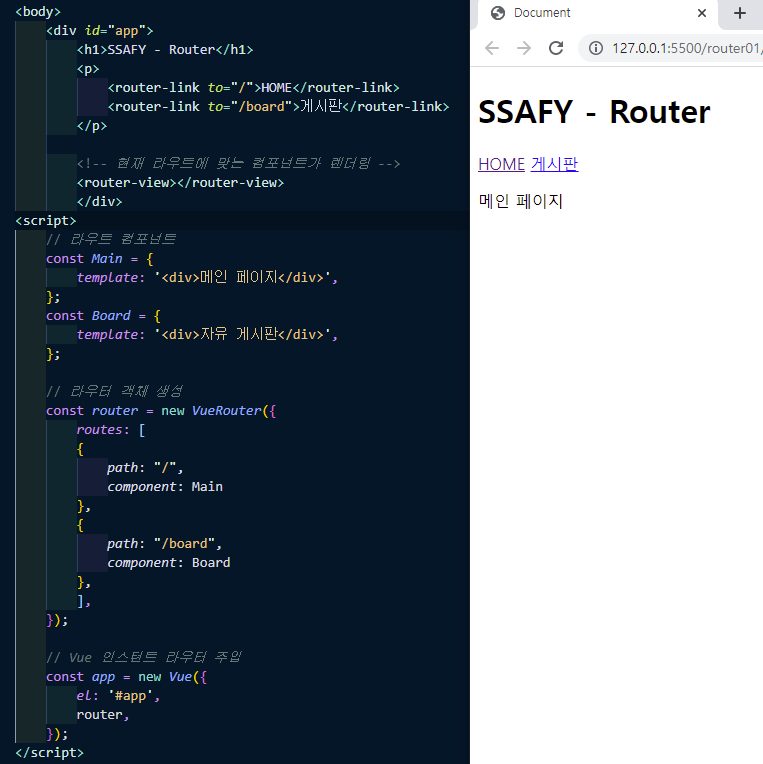Click the component: Main code line
Image resolution: width=763 pixels, height=764 pixels.
point(165,487)
